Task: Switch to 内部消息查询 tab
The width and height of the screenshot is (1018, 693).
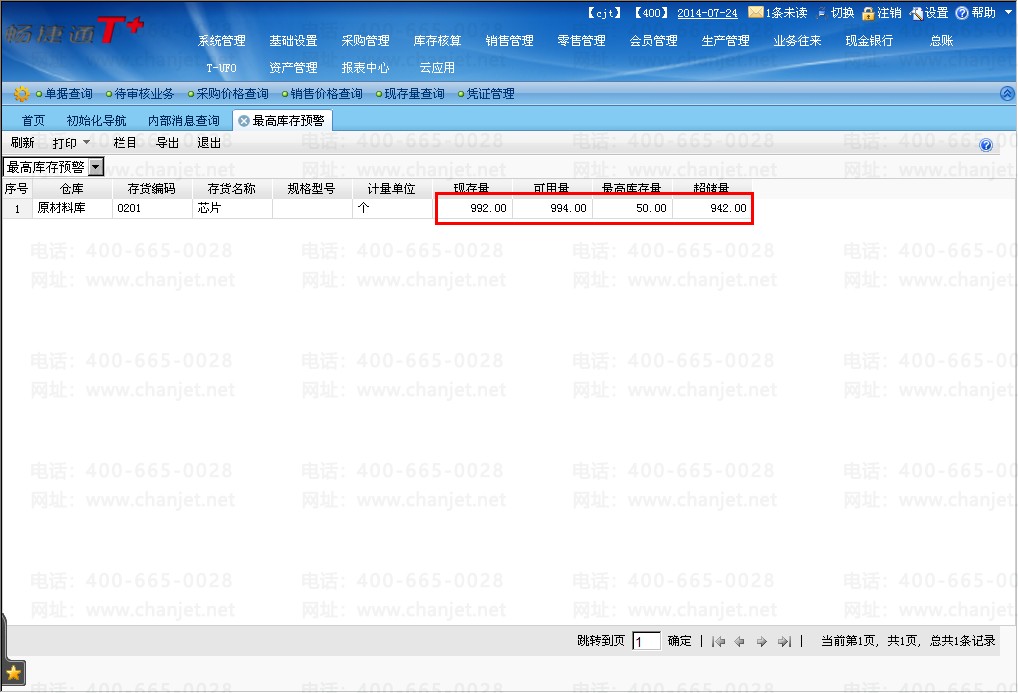Action: pos(184,121)
